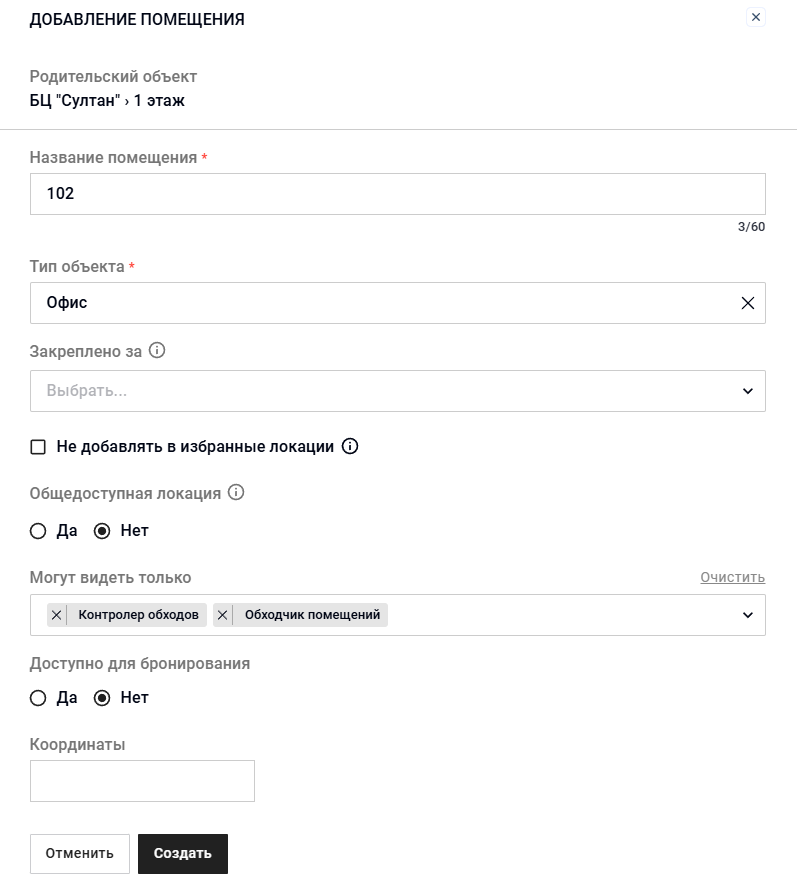Select Нет for Доступно для бронирования
Screen dimensions: 797x881
[x=102, y=698]
